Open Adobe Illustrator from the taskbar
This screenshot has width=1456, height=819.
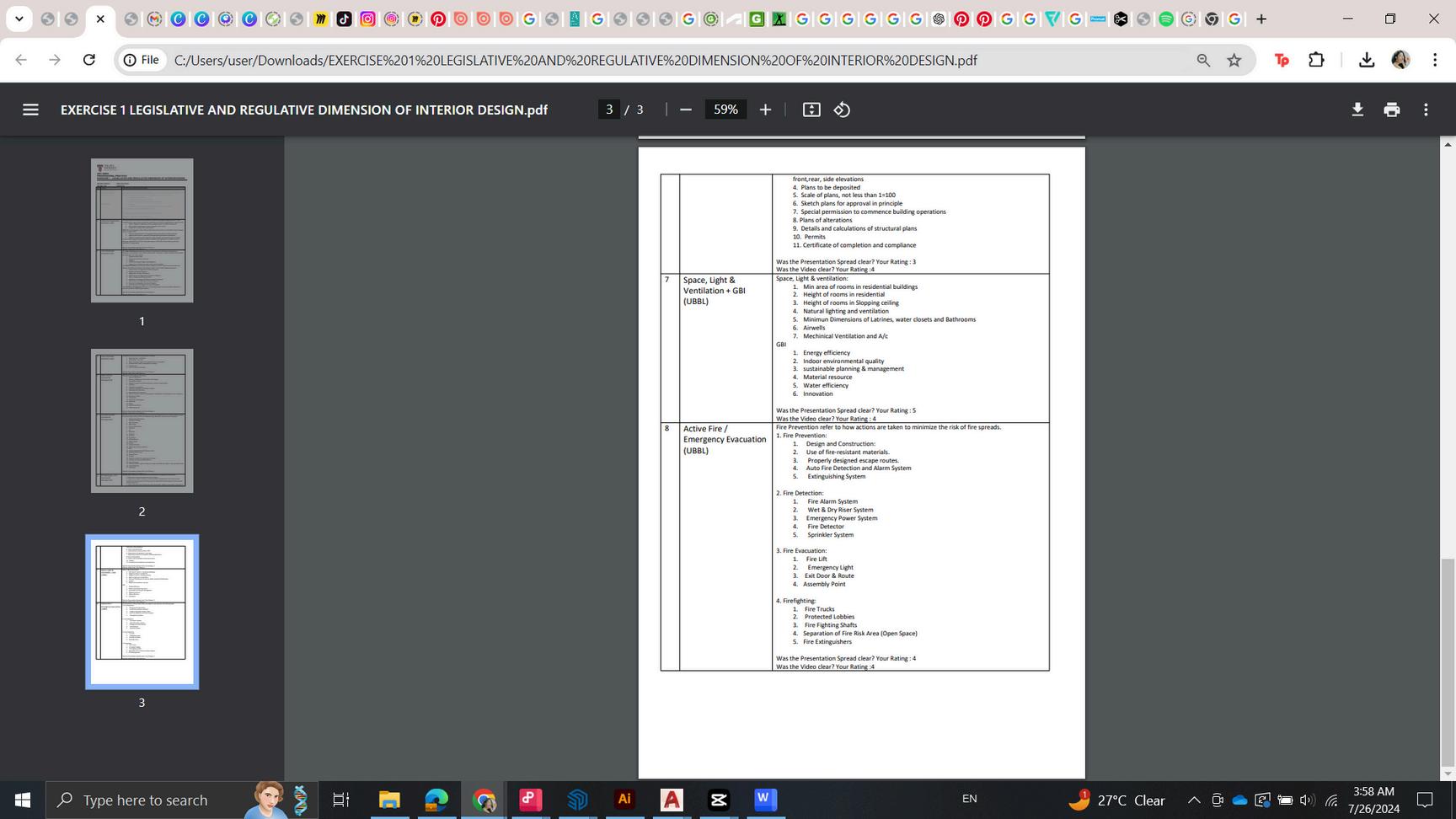pos(624,800)
